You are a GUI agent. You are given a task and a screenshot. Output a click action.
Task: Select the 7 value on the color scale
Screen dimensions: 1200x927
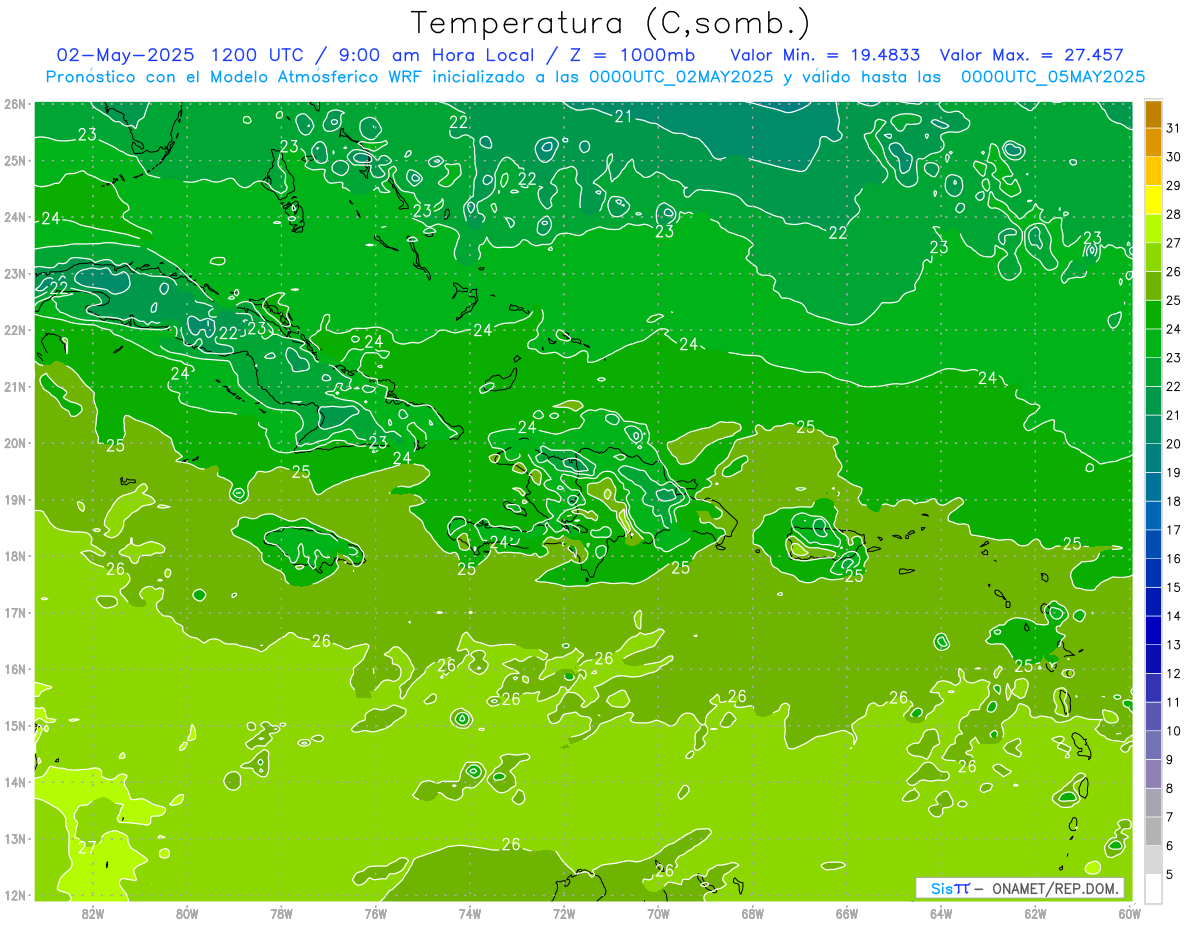coord(1170,818)
